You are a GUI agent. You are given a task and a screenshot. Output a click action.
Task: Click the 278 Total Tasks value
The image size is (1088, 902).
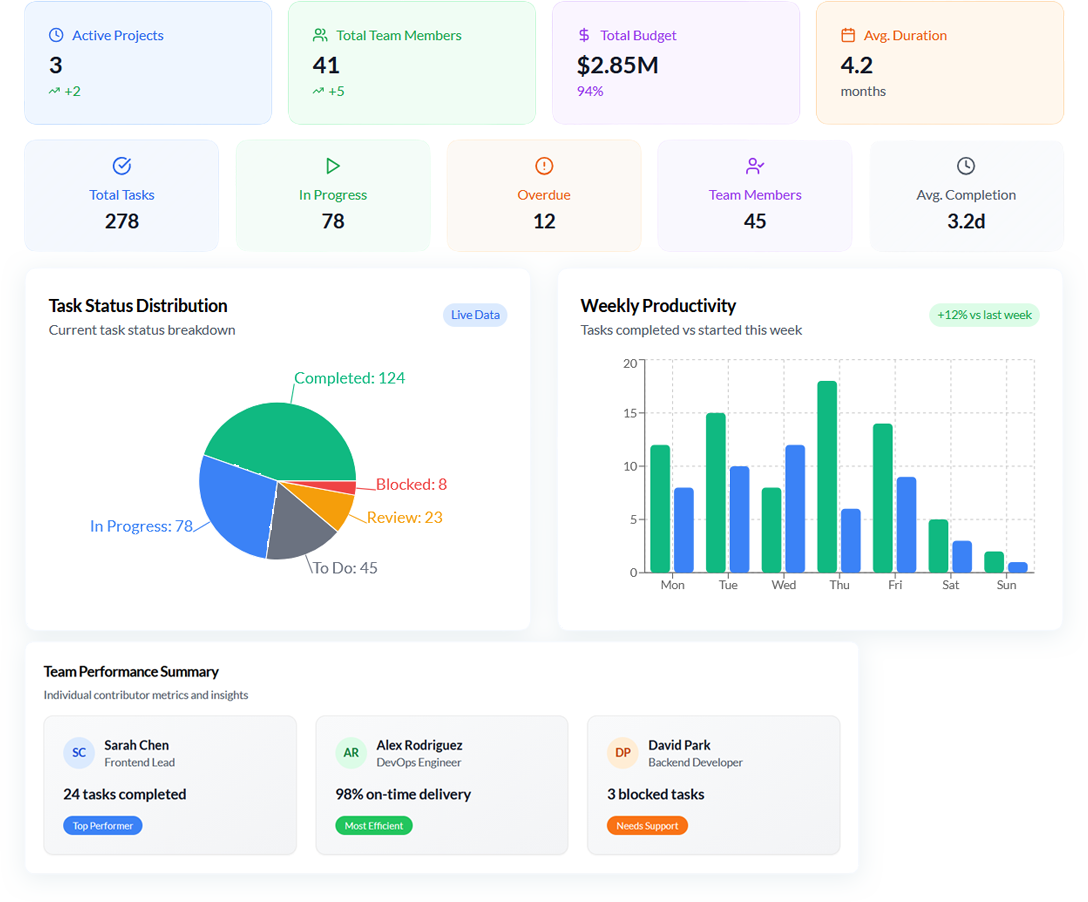pos(121,221)
